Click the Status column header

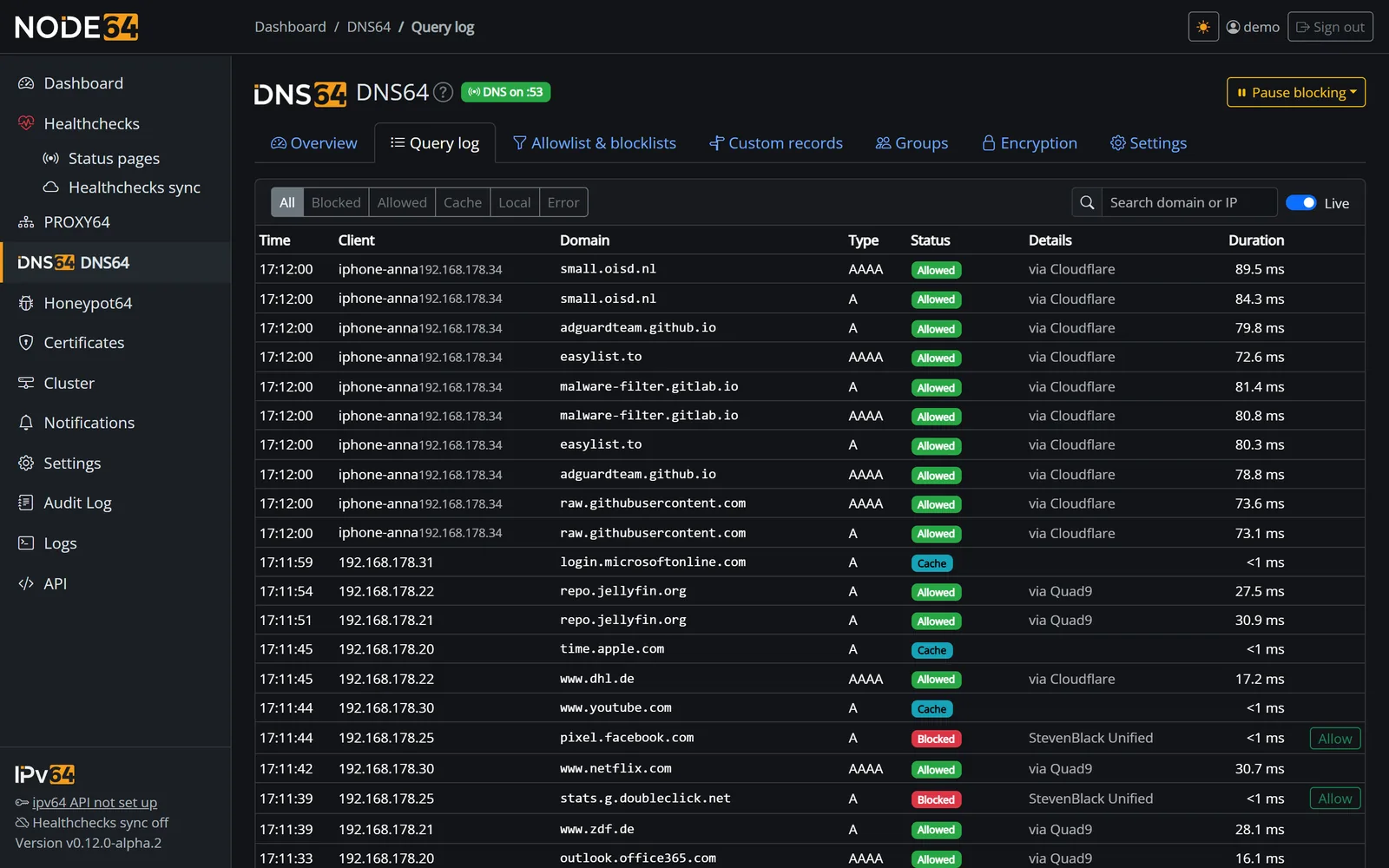(931, 240)
